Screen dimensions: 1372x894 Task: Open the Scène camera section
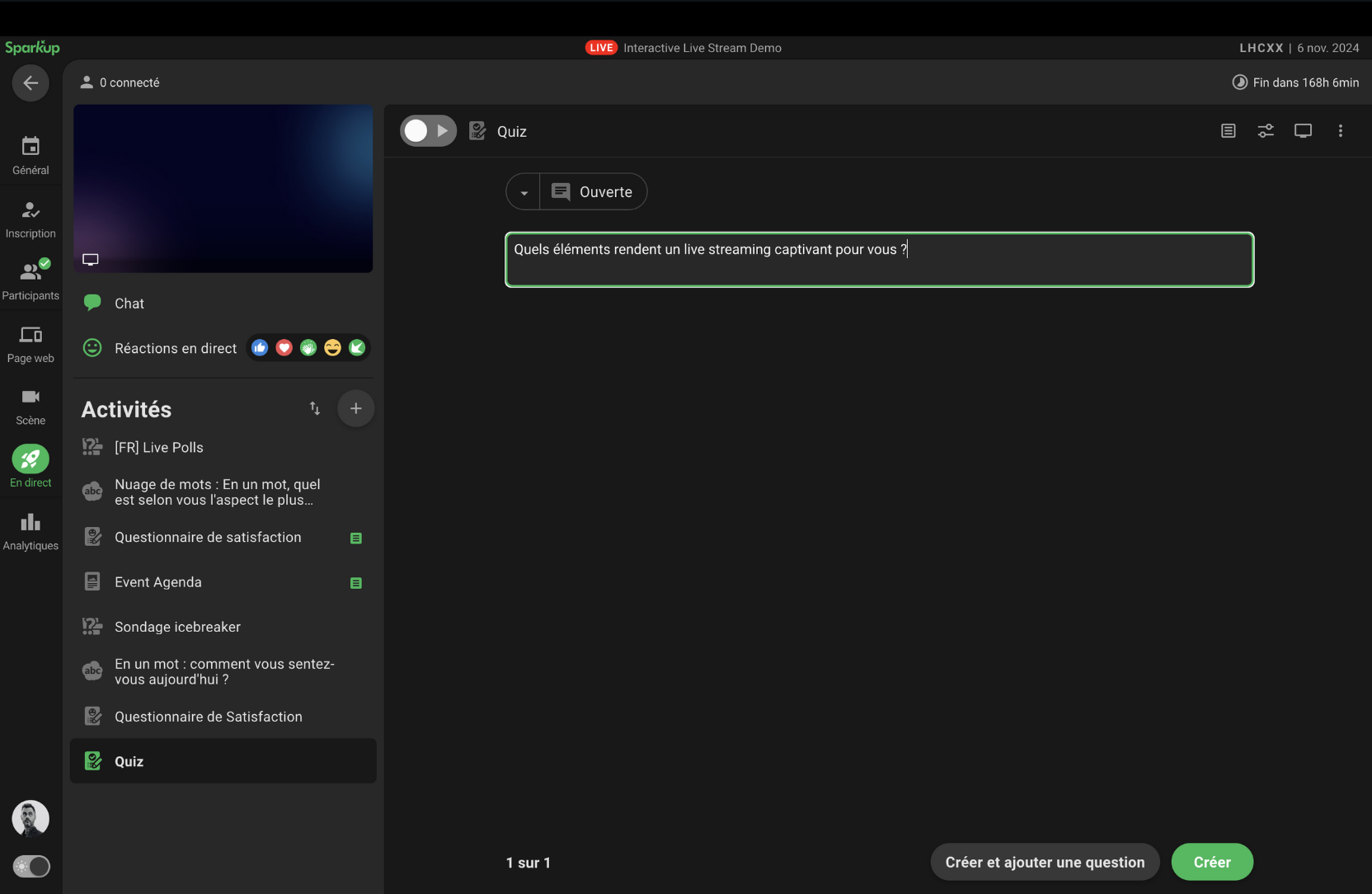31,407
